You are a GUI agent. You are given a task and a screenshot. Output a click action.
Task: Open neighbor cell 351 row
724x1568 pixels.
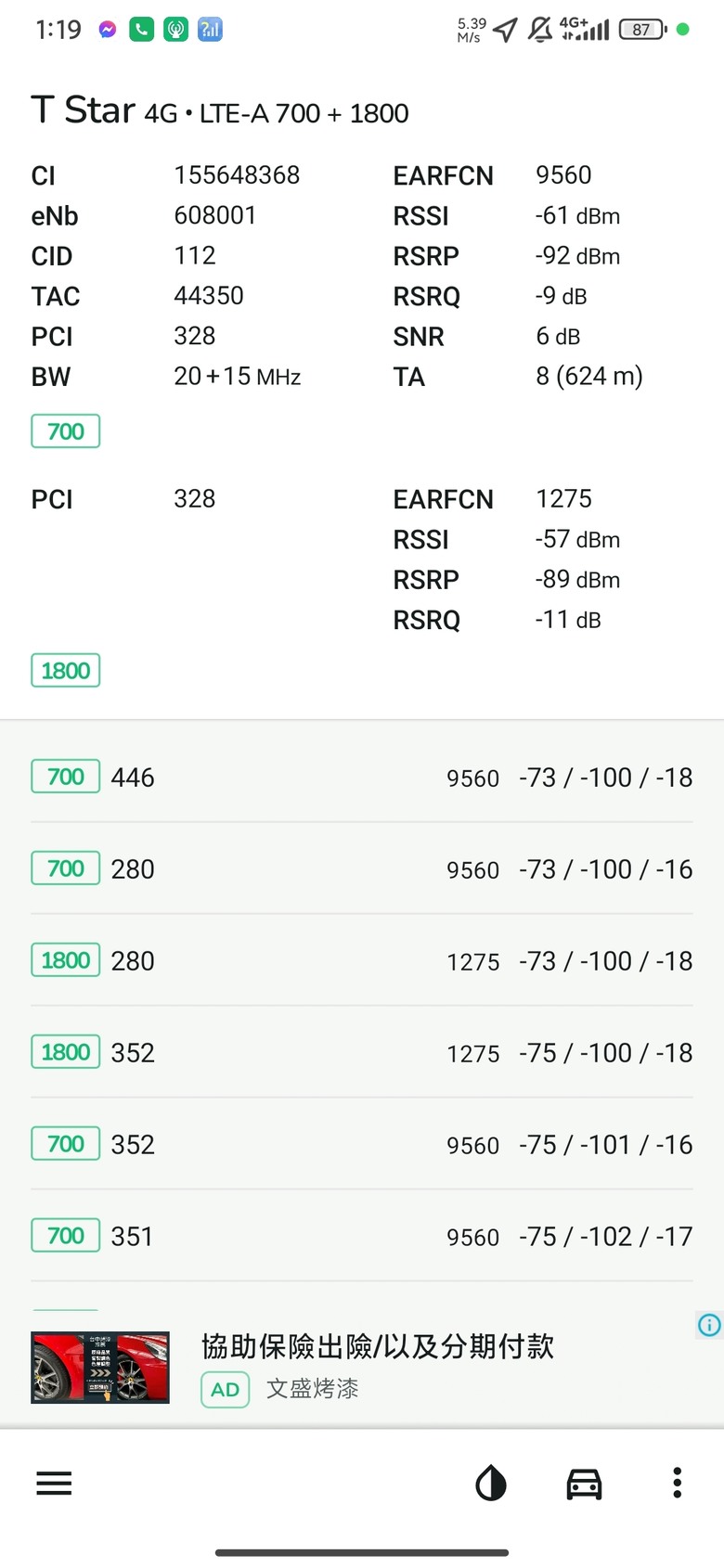[362, 1236]
